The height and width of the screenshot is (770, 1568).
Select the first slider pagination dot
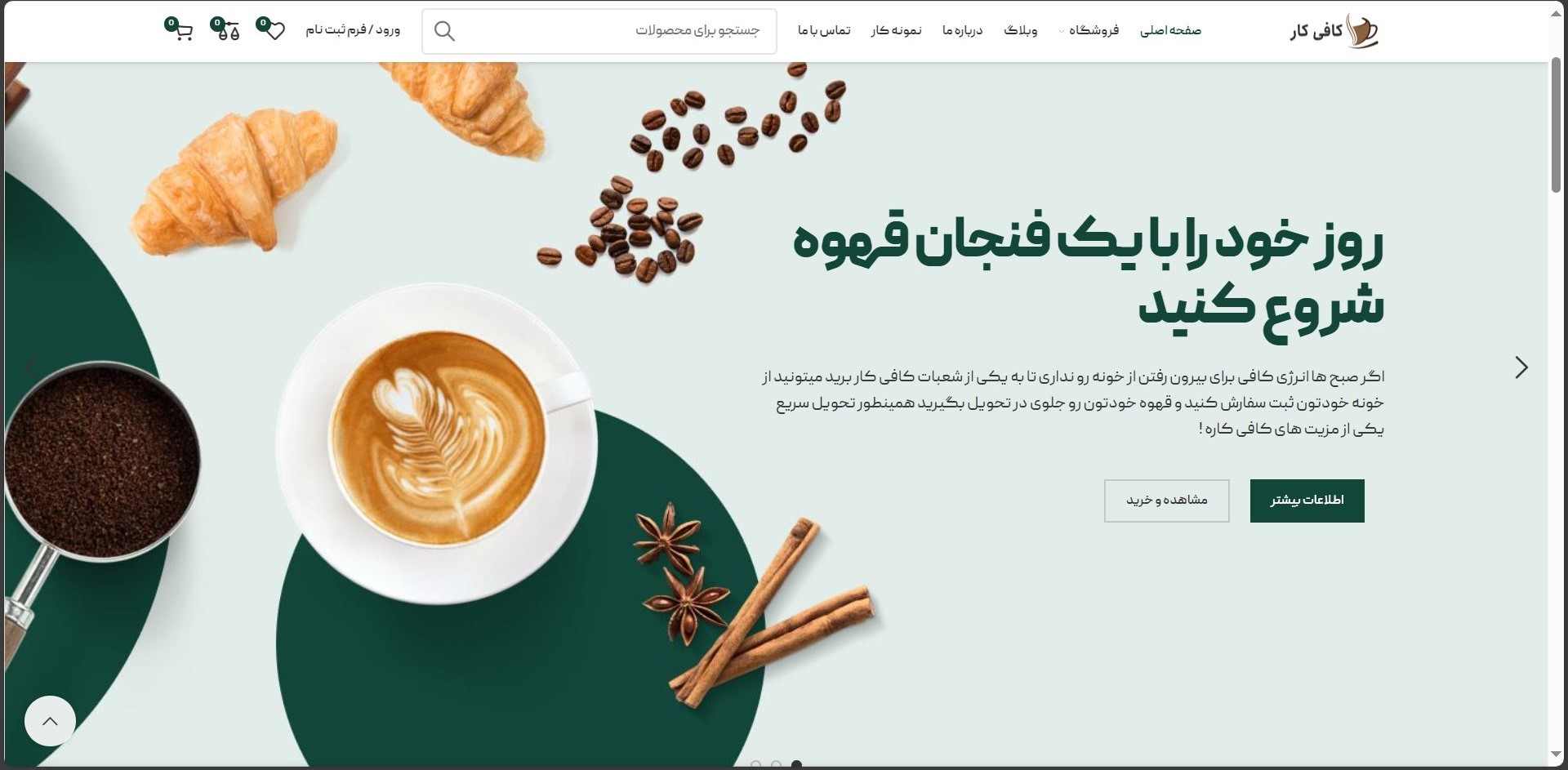tap(755, 765)
